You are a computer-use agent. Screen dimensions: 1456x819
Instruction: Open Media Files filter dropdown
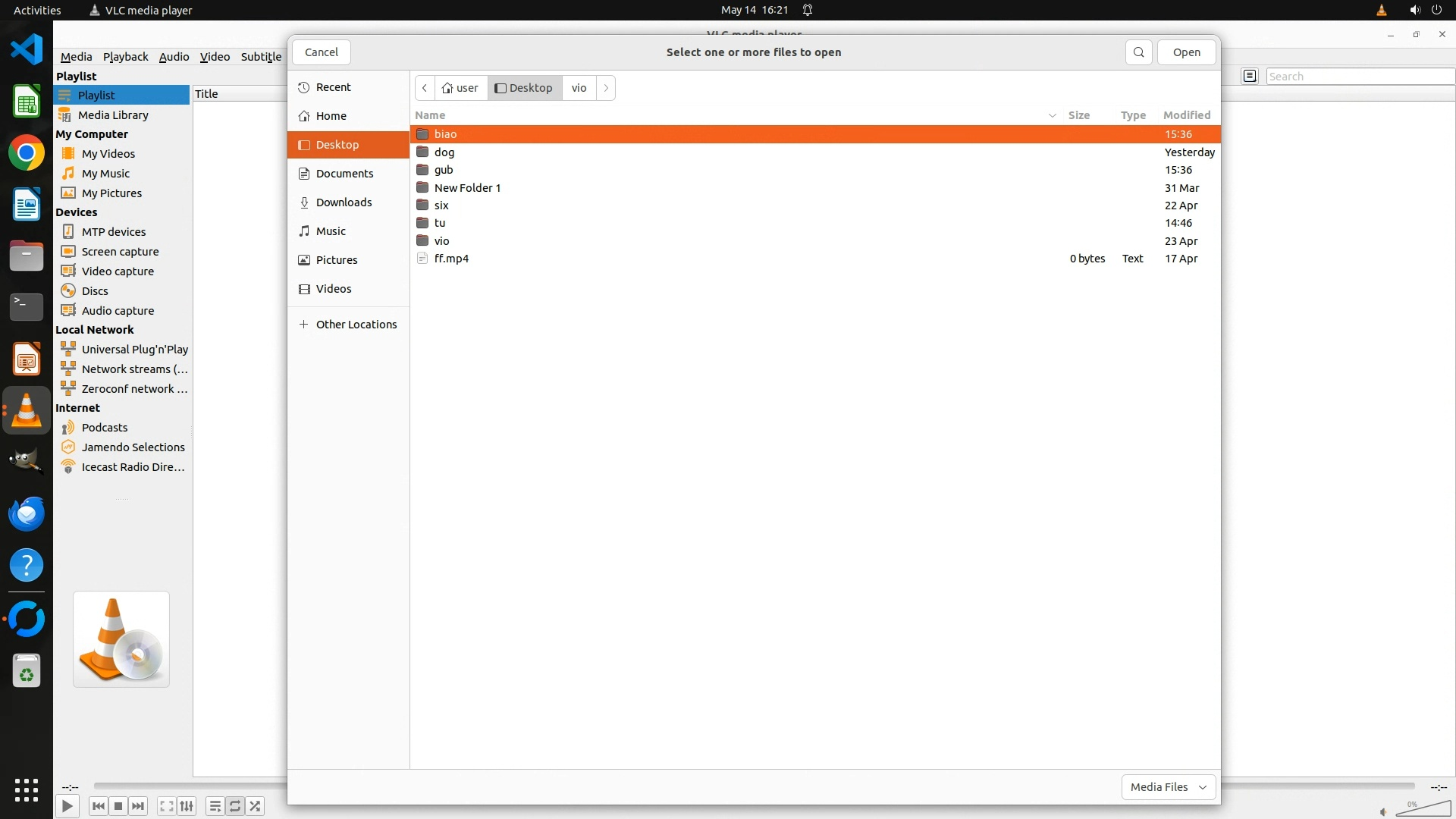pyautogui.click(x=1168, y=787)
